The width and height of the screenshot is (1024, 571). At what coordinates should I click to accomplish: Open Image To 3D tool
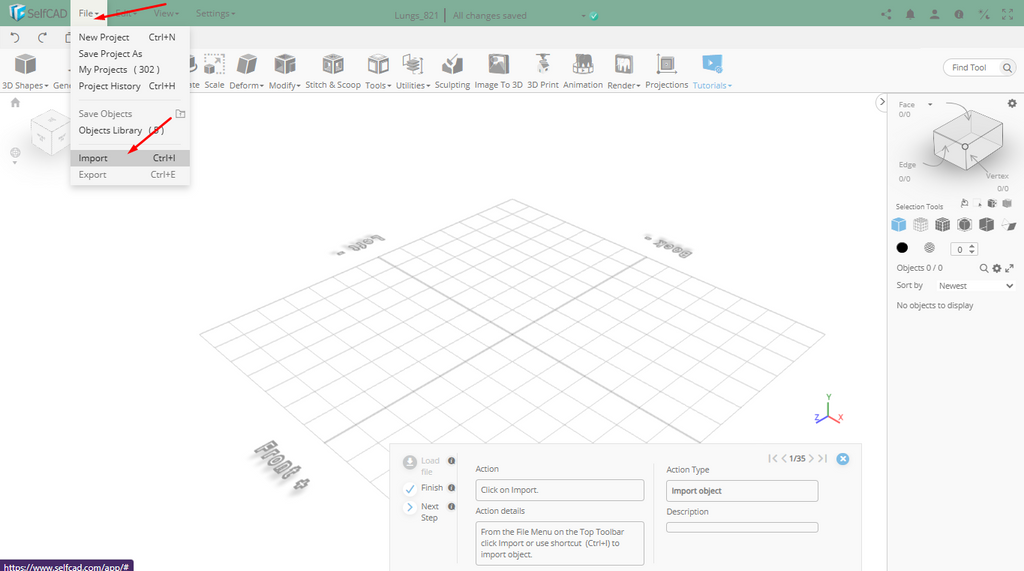pos(498,72)
